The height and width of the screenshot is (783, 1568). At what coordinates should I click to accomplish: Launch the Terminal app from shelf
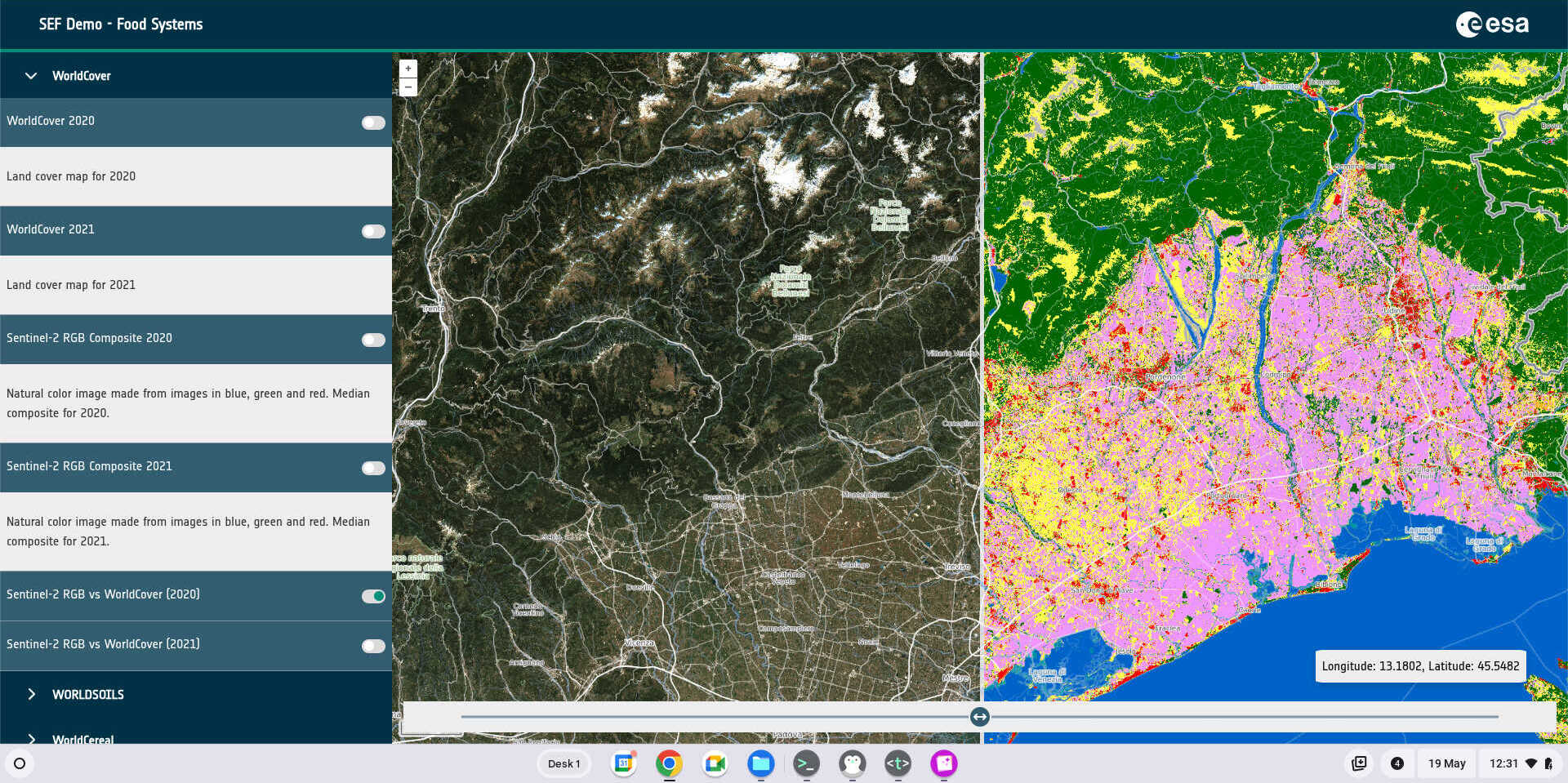click(x=806, y=763)
